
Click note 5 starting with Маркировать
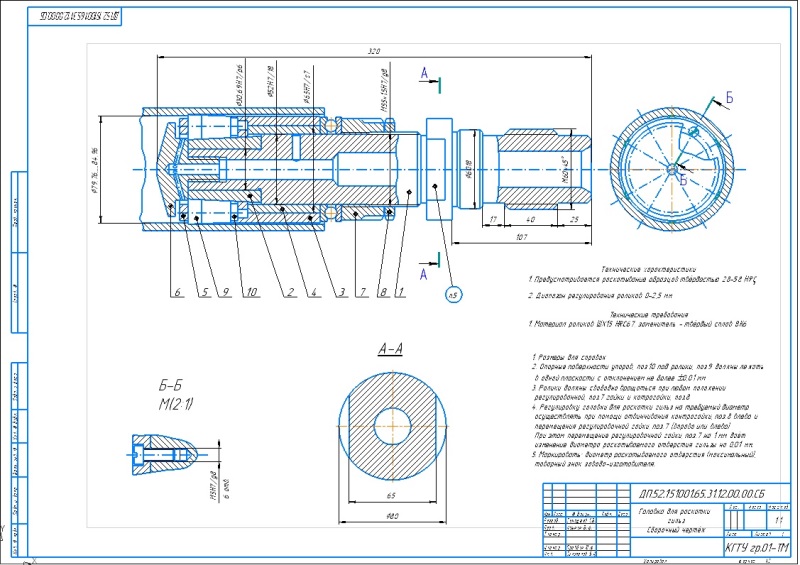[x=643, y=459]
